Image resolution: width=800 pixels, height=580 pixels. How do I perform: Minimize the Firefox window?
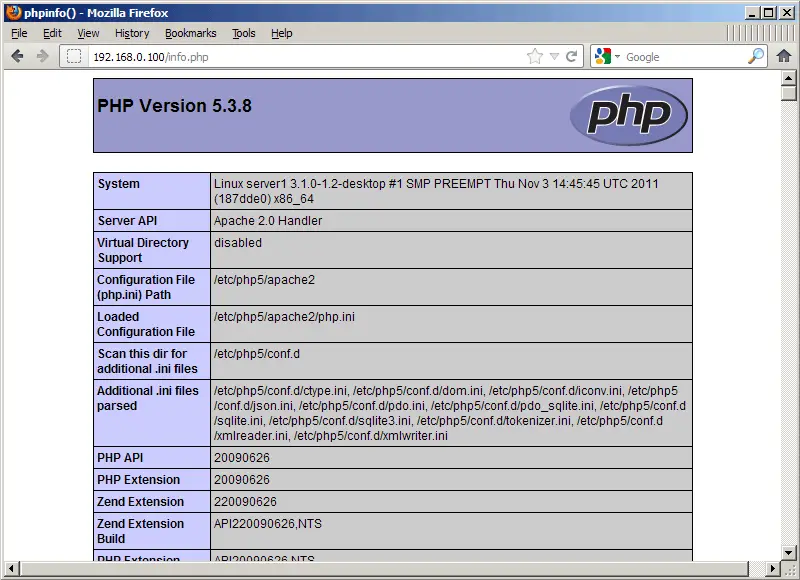pos(751,13)
